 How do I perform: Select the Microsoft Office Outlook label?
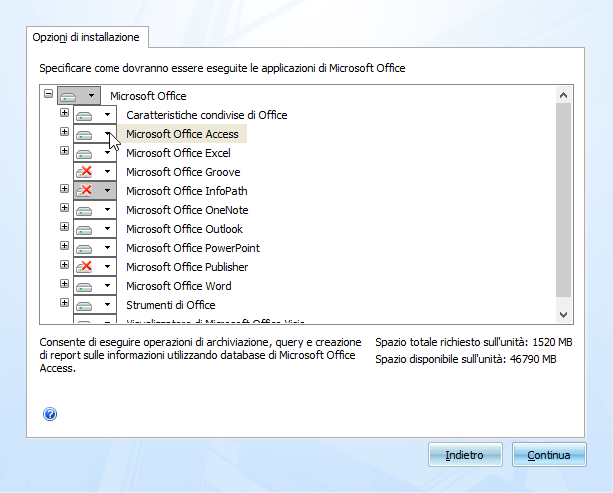click(184, 229)
